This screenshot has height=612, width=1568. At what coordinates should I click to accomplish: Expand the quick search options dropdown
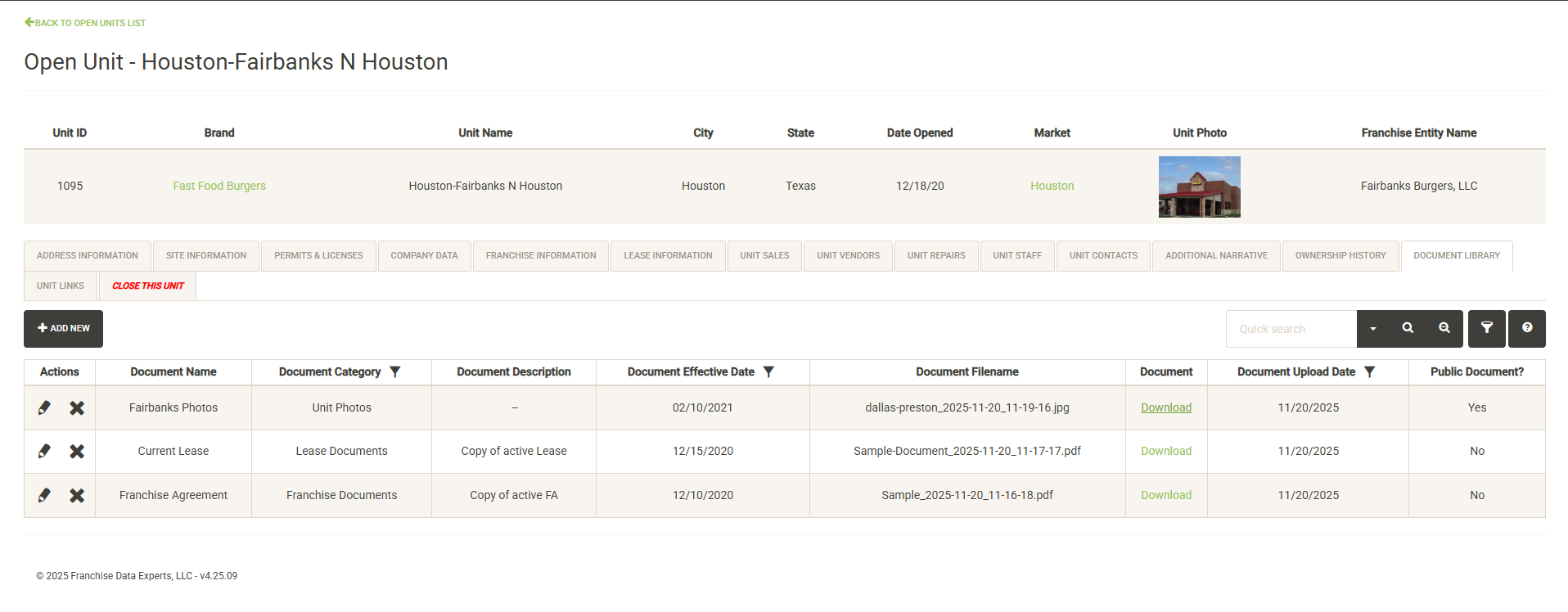(x=1373, y=329)
